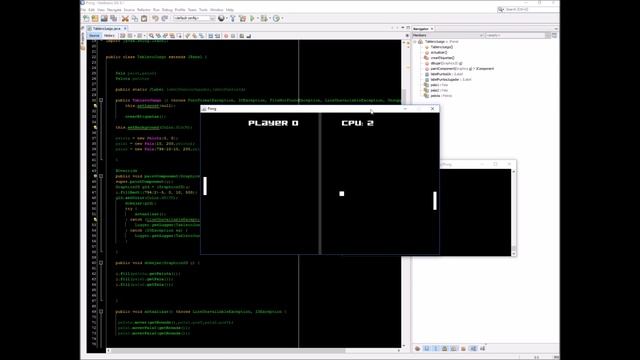Open the Navigate menu
This screenshot has width=640, height=360.
point(114,10)
